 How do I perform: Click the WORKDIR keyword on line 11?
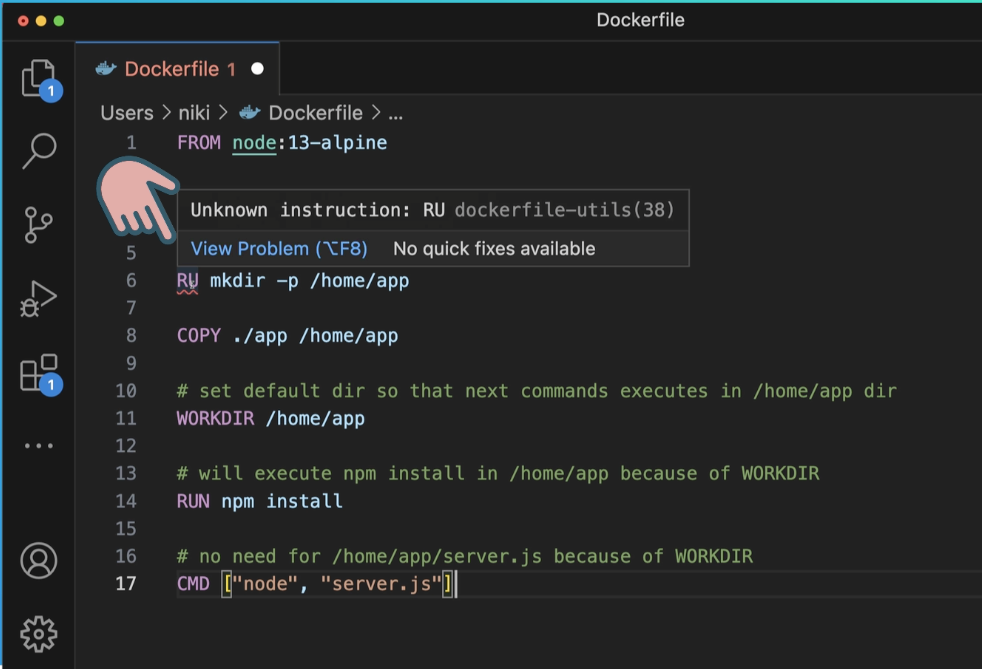(215, 418)
